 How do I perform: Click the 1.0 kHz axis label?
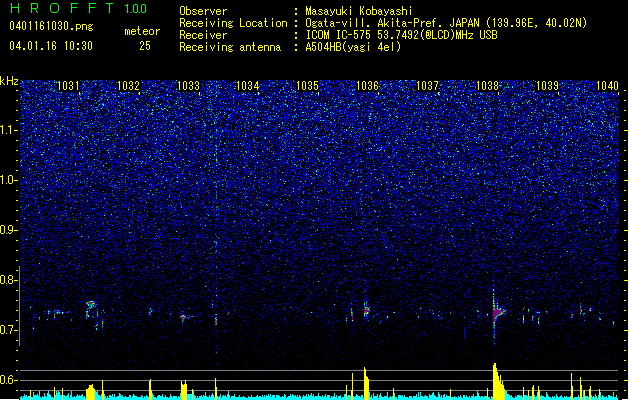(9, 180)
